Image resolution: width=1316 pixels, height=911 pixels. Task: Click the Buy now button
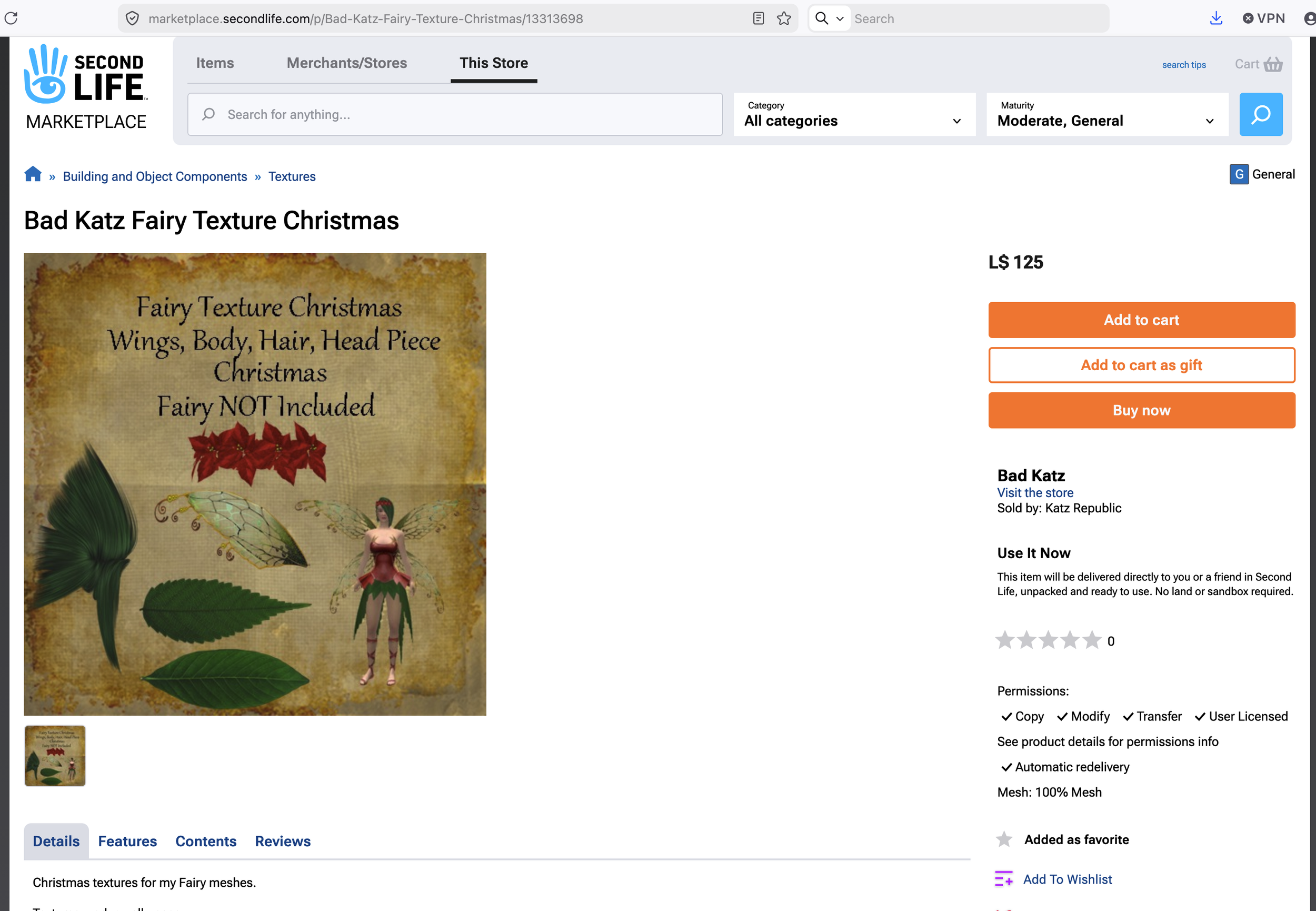tap(1141, 410)
